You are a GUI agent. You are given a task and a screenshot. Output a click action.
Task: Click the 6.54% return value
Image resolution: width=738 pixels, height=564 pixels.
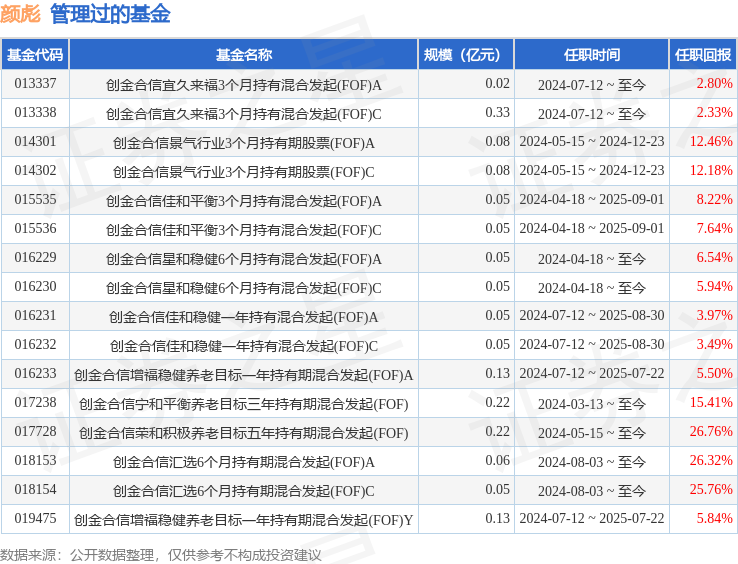714,258
